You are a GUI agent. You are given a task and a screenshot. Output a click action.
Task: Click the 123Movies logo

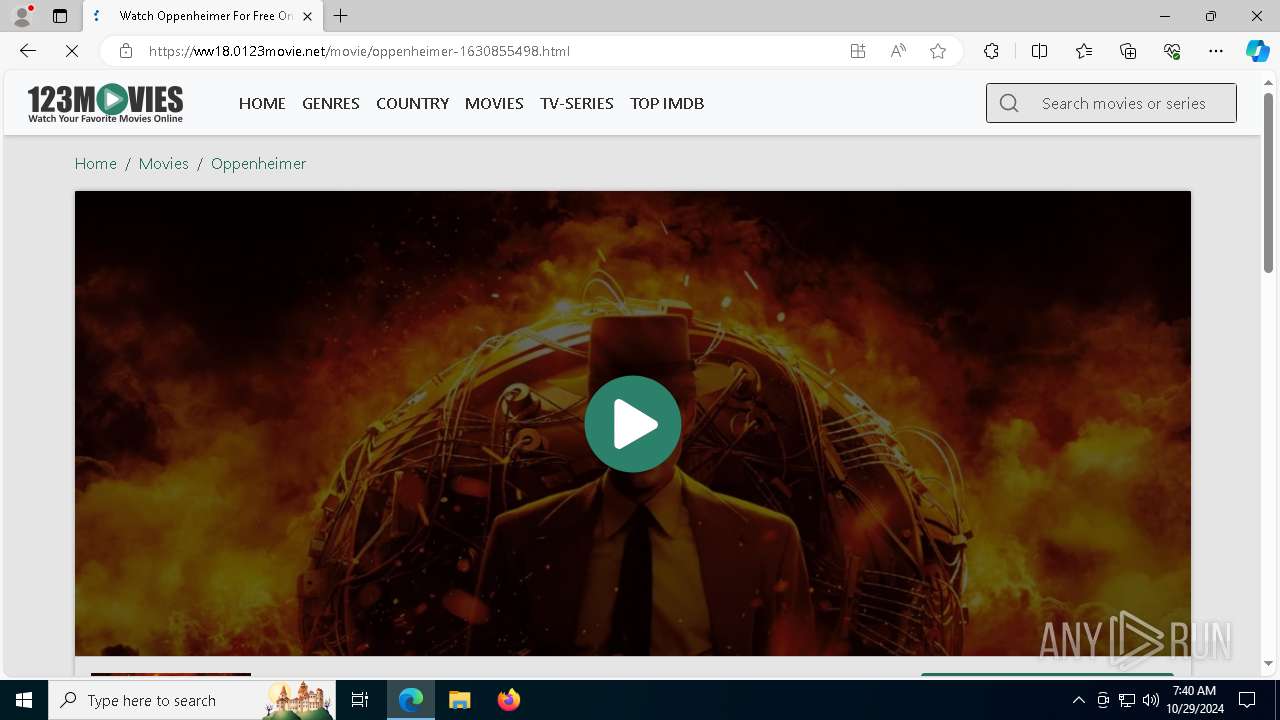[x=105, y=103]
